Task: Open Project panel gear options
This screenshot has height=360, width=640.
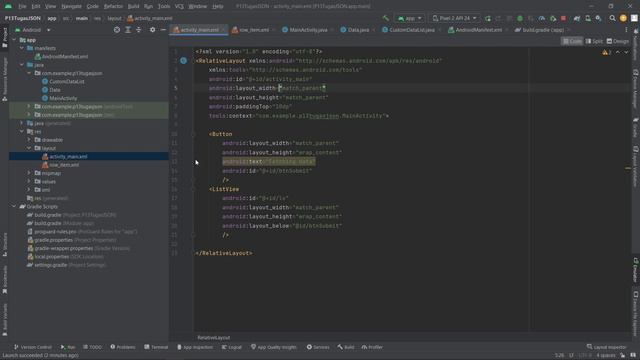Action: 152,30
